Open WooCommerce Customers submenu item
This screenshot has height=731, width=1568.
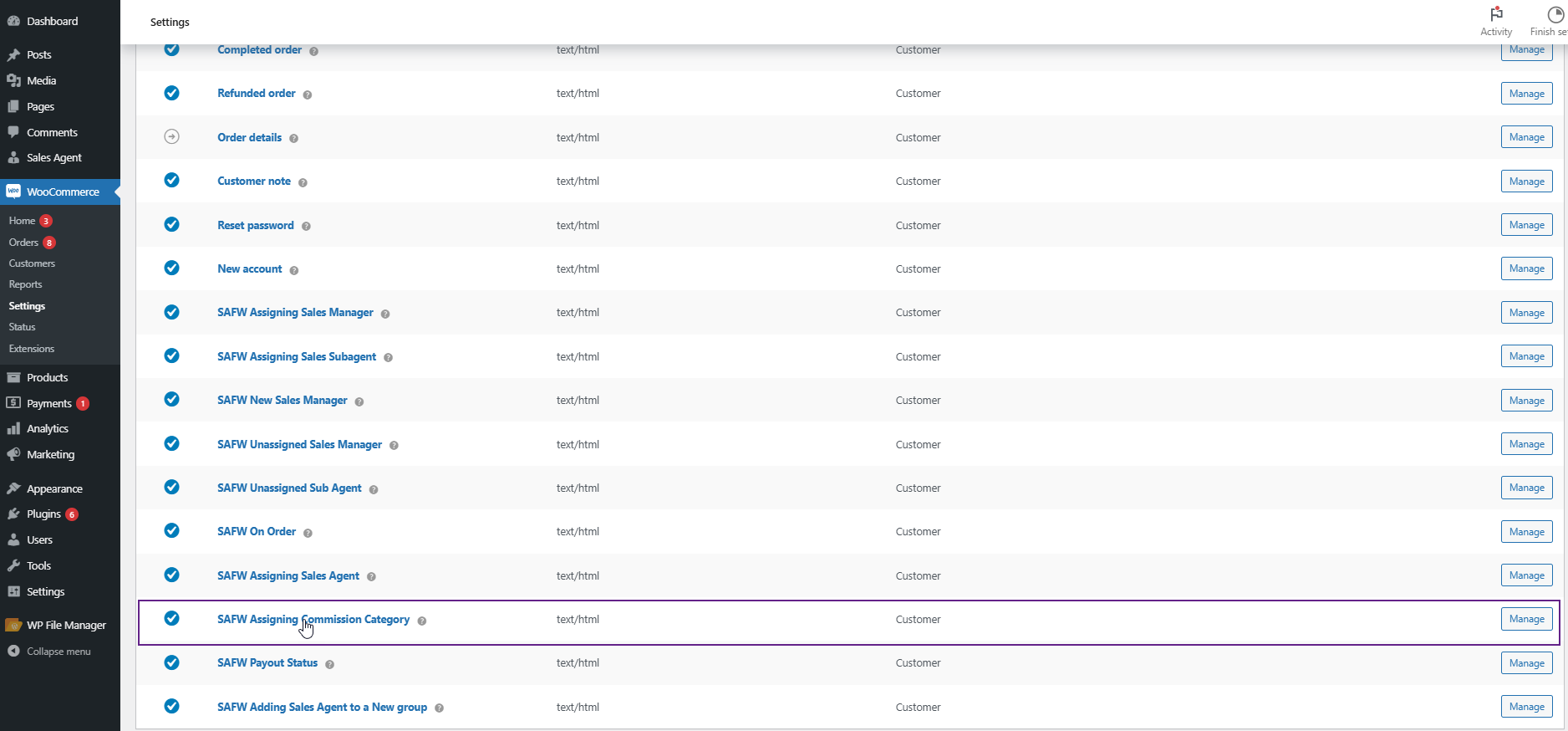coord(32,263)
